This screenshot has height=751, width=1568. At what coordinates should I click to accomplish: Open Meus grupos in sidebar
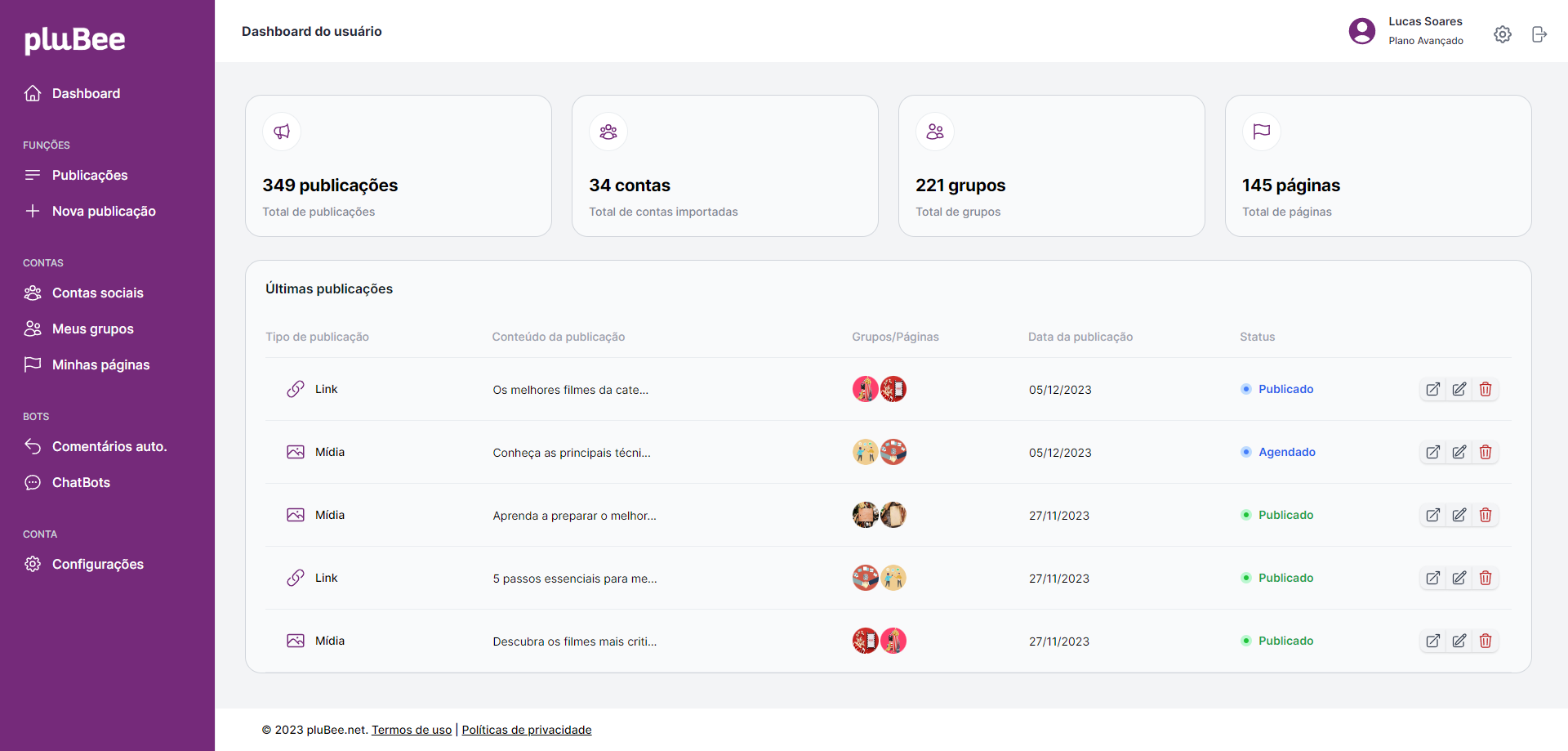(x=78, y=329)
